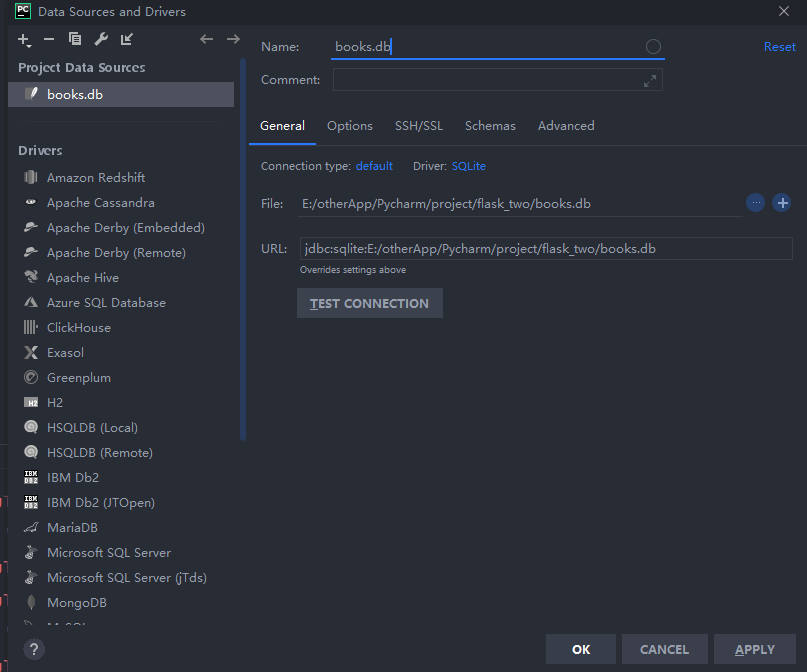Select Amazon Redshift driver

(121, 178)
